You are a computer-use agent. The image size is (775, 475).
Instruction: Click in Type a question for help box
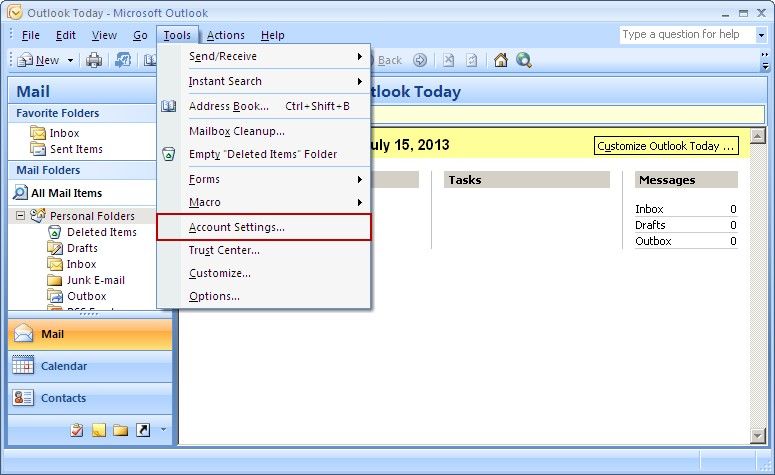point(687,34)
